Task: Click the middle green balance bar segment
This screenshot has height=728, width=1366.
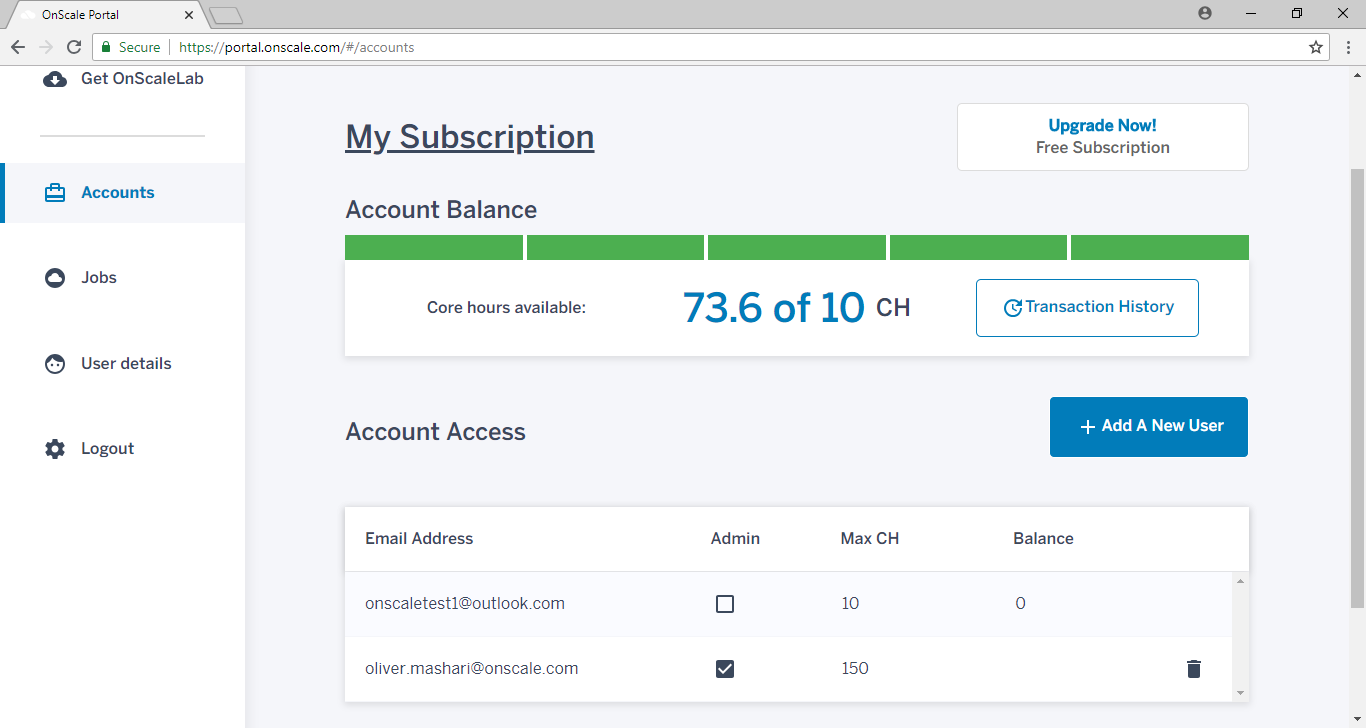Action: (797, 247)
